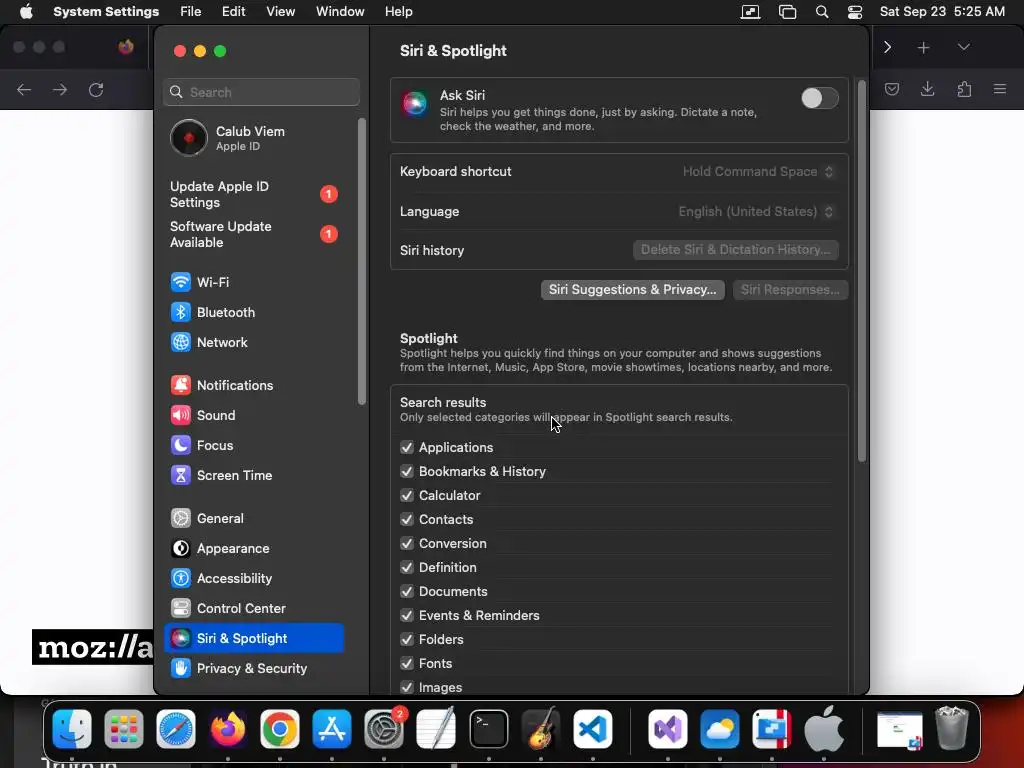Viewport: 1024px width, 768px height.
Task: Select Siri & Spotlight in sidebar
Action: [253, 639]
